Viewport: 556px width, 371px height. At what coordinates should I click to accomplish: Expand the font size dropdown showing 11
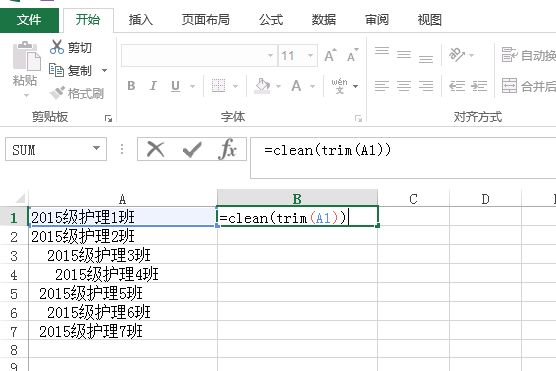coord(310,55)
